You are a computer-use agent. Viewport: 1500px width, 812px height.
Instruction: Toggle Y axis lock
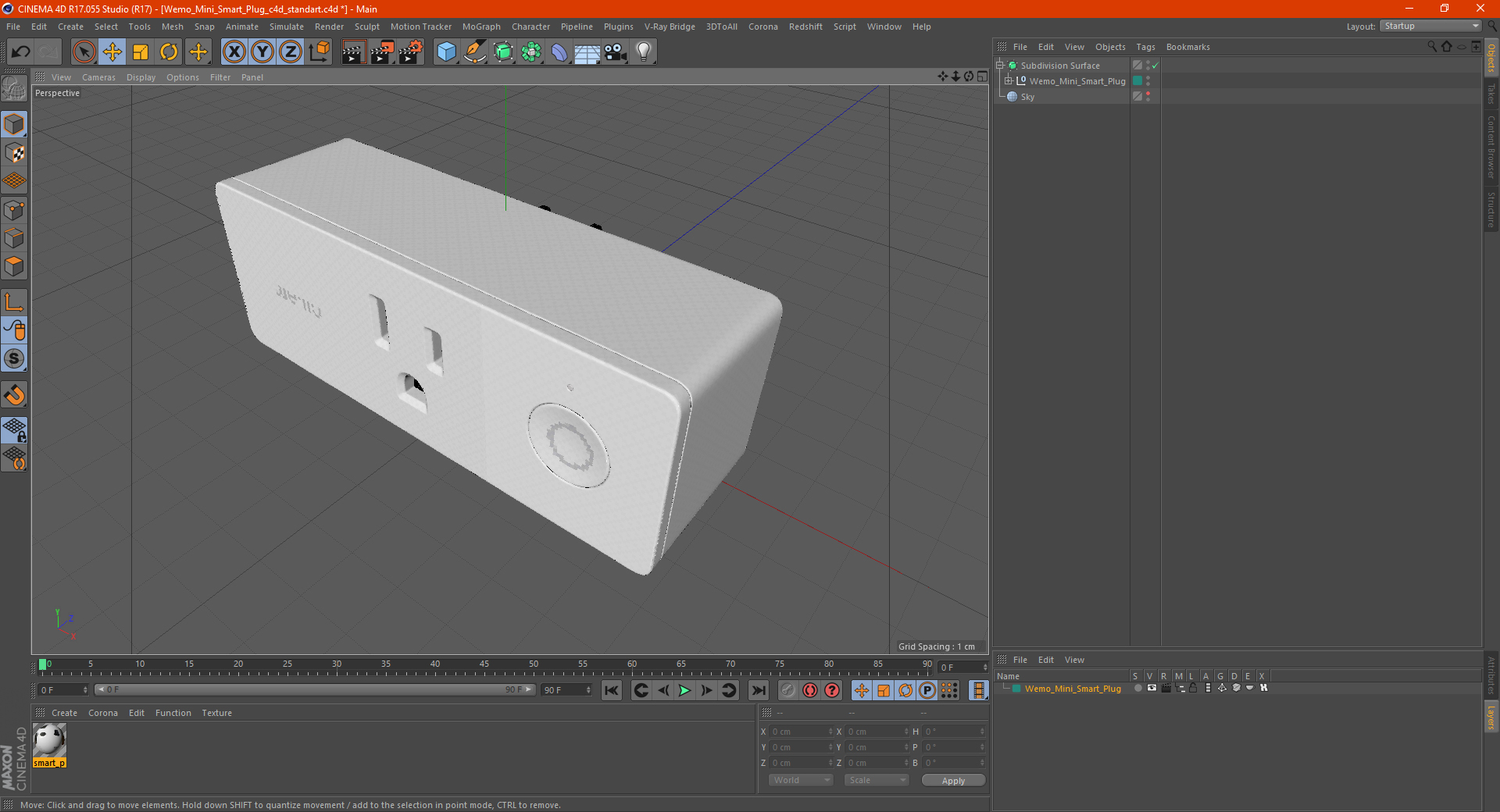click(x=262, y=52)
